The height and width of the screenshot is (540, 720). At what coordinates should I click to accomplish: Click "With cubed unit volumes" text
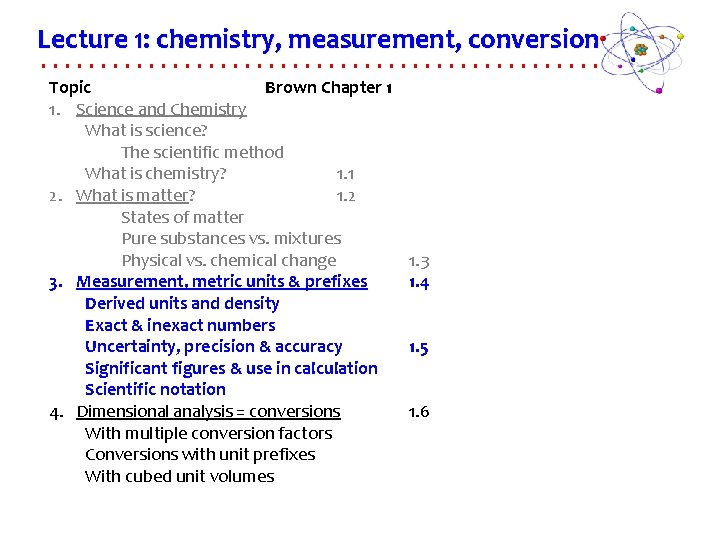[179, 477]
